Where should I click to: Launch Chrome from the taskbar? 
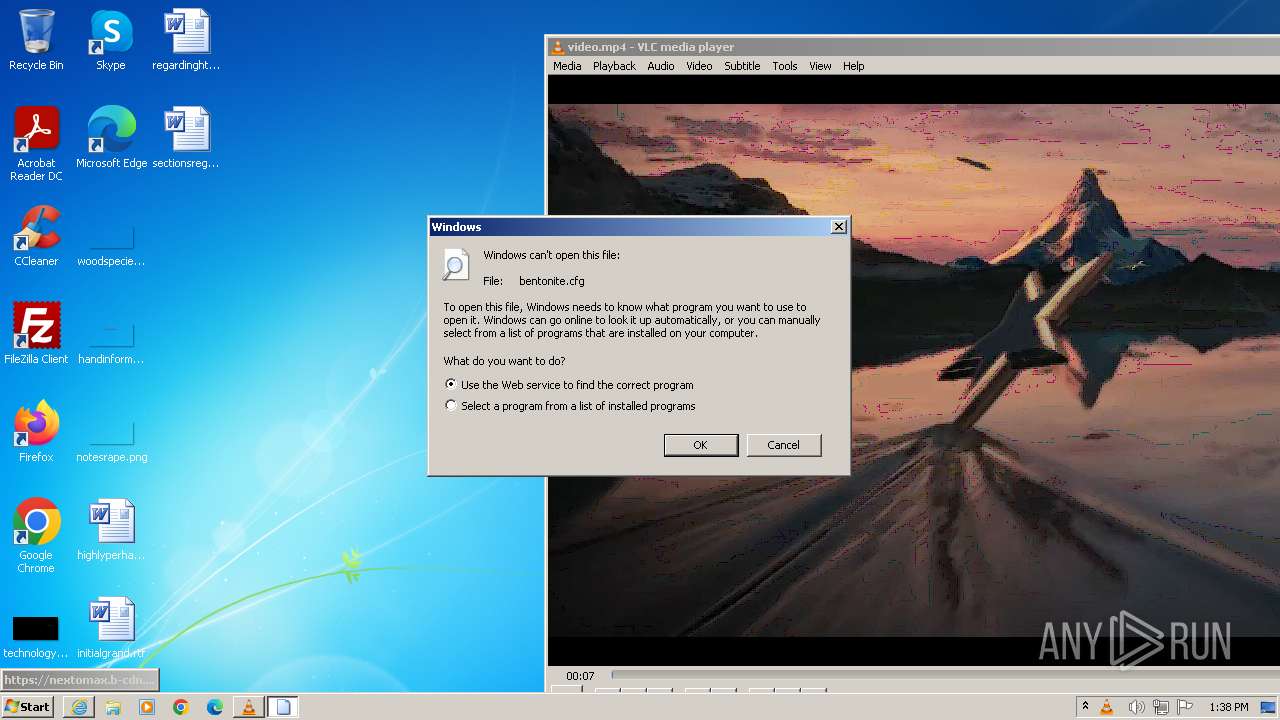point(181,707)
